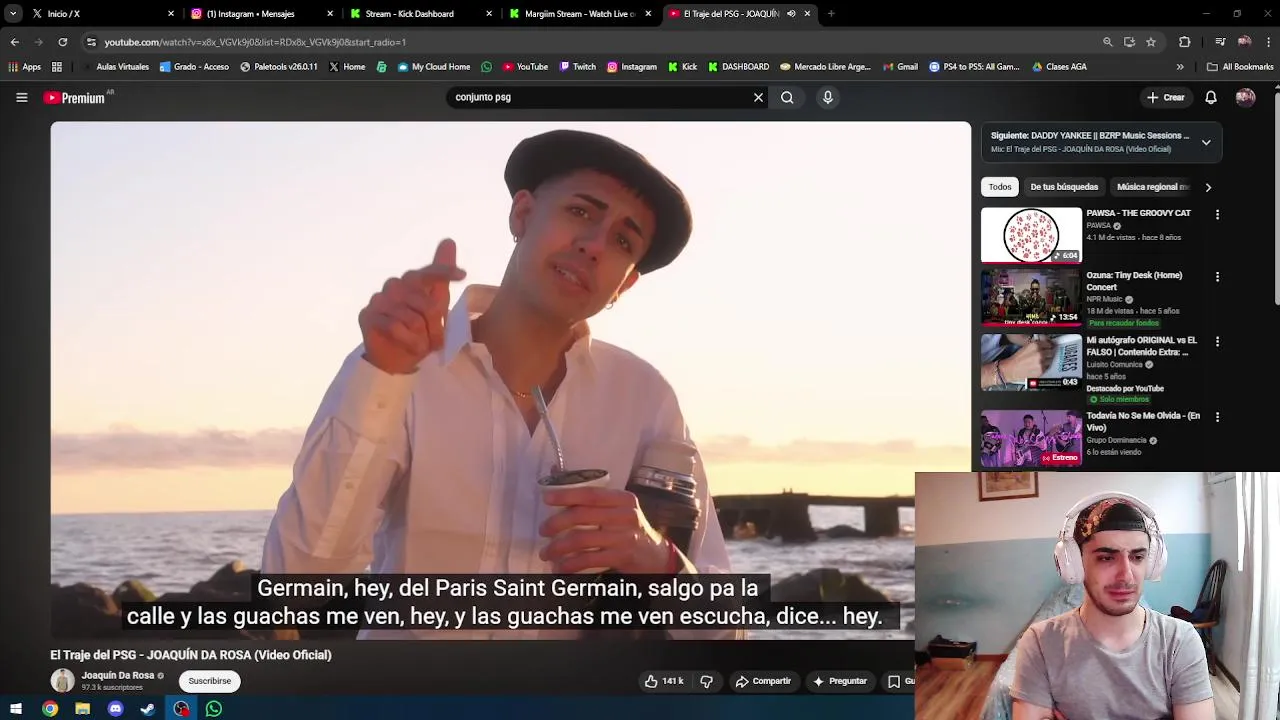The image size is (1280, 720).
Task: Select the De tus búsquedas chip
Action: tap(1064, 187)
